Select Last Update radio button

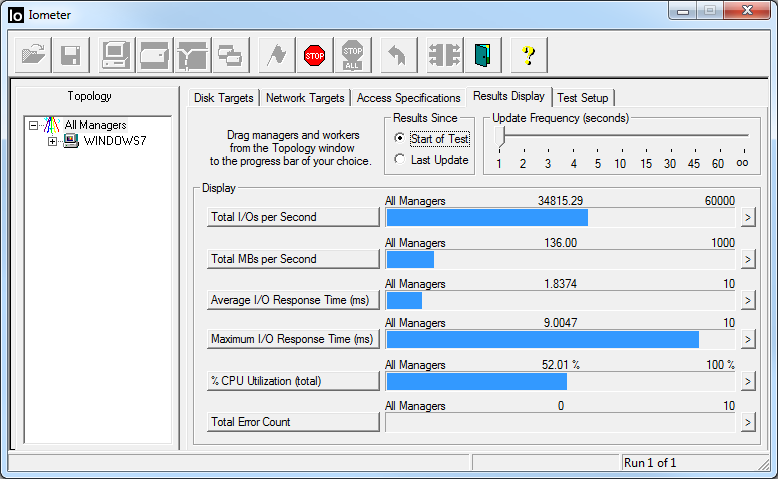tap(399, 159)
